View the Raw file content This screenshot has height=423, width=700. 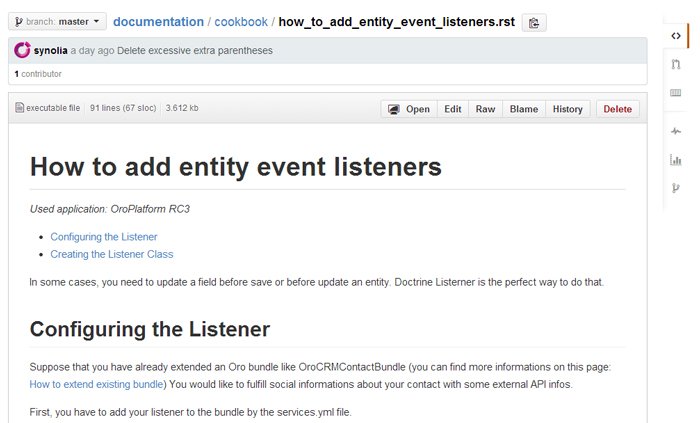point(485,109)
